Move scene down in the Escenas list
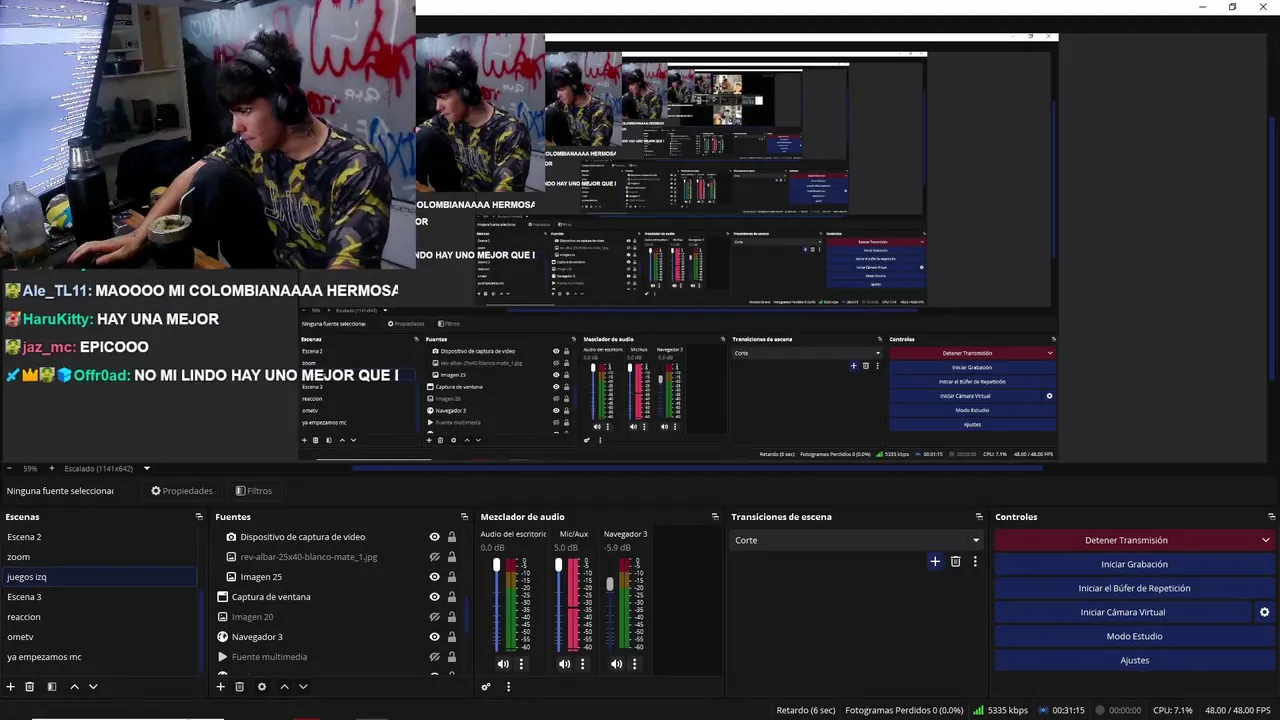This screenshot has height=720, width=1280. (x=93, y=687)
